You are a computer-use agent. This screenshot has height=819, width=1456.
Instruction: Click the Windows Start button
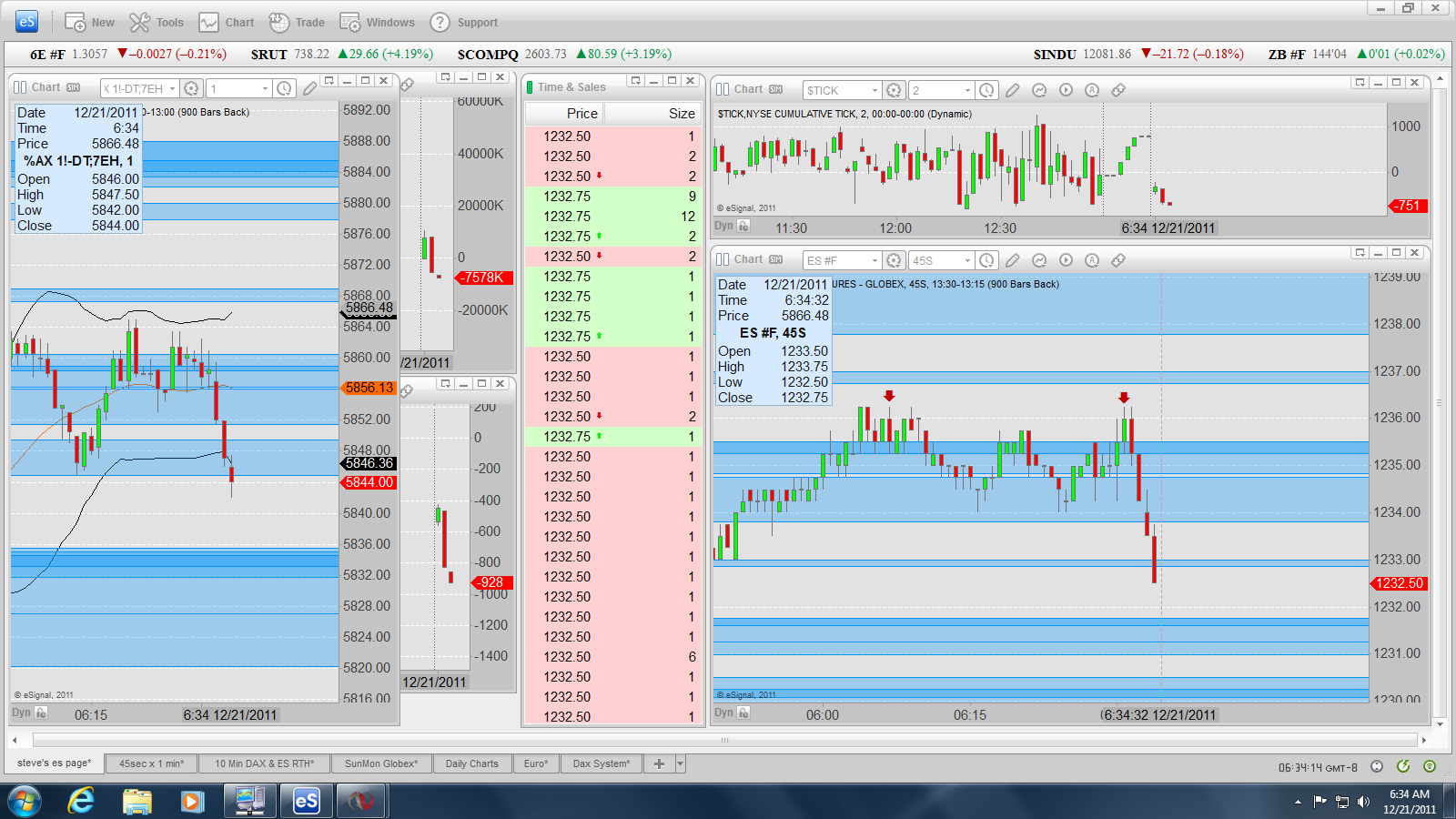25,801
